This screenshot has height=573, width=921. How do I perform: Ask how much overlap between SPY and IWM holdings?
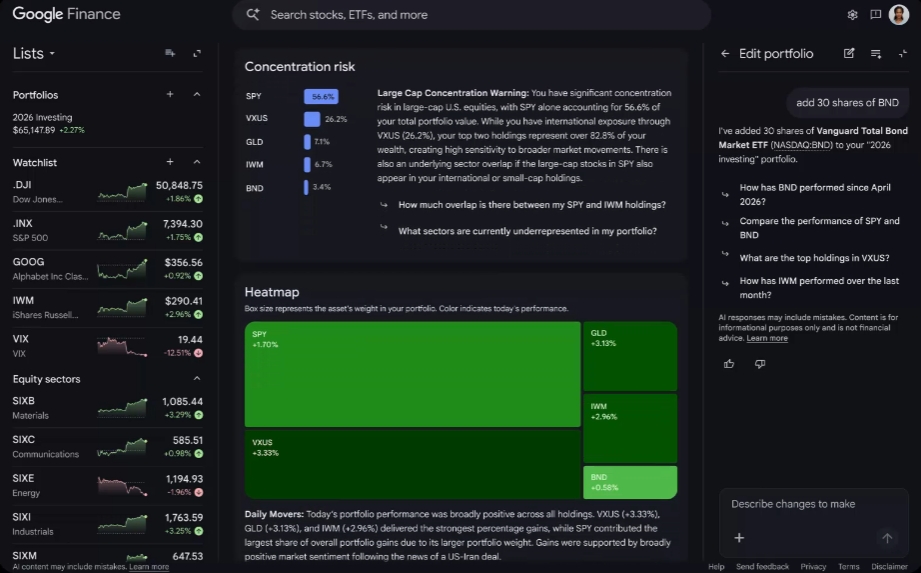[x=532, y=205]
